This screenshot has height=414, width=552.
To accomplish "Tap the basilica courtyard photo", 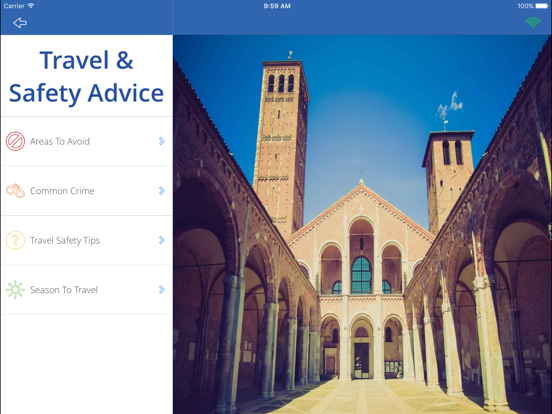I will (x=362, y=224).
